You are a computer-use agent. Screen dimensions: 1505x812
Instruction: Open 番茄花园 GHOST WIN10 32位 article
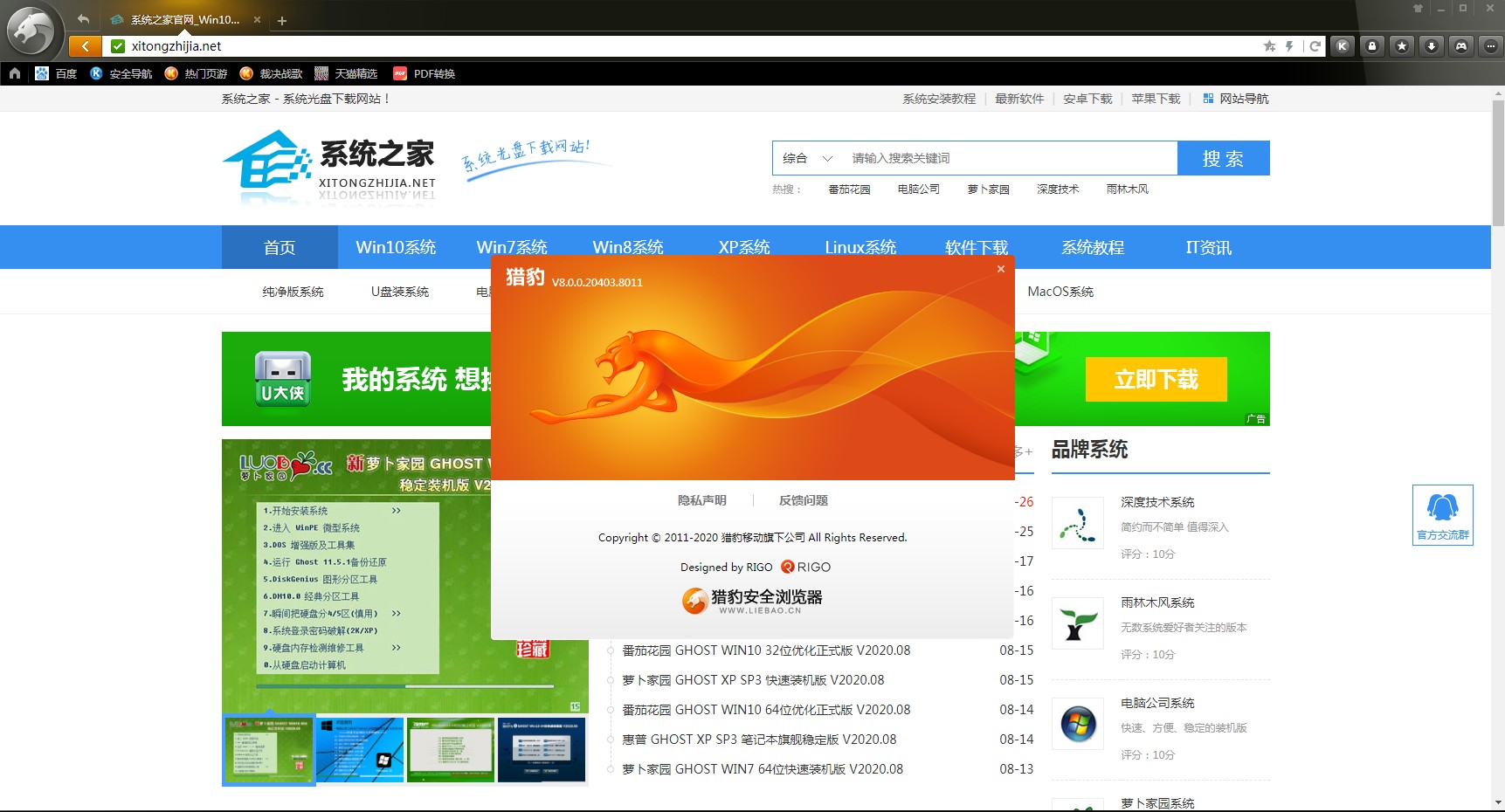coord(766,650)
